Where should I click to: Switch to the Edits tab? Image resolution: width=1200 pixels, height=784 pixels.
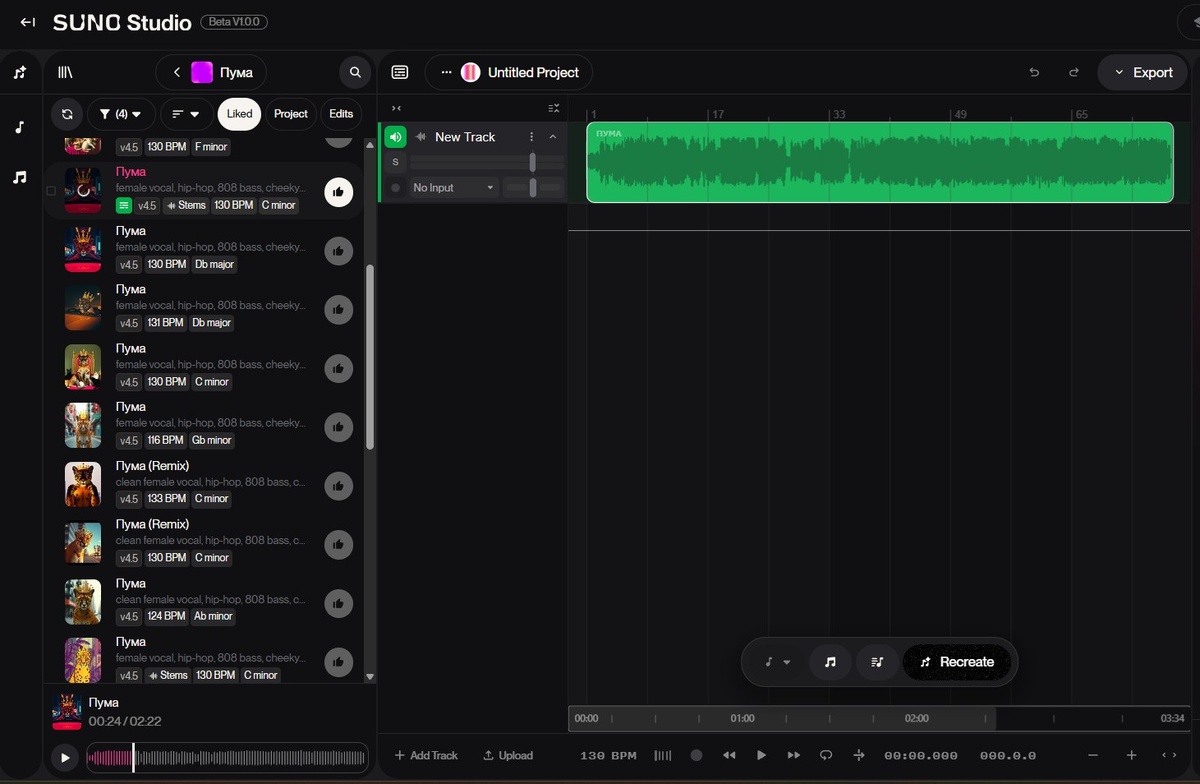coord(341,114)
